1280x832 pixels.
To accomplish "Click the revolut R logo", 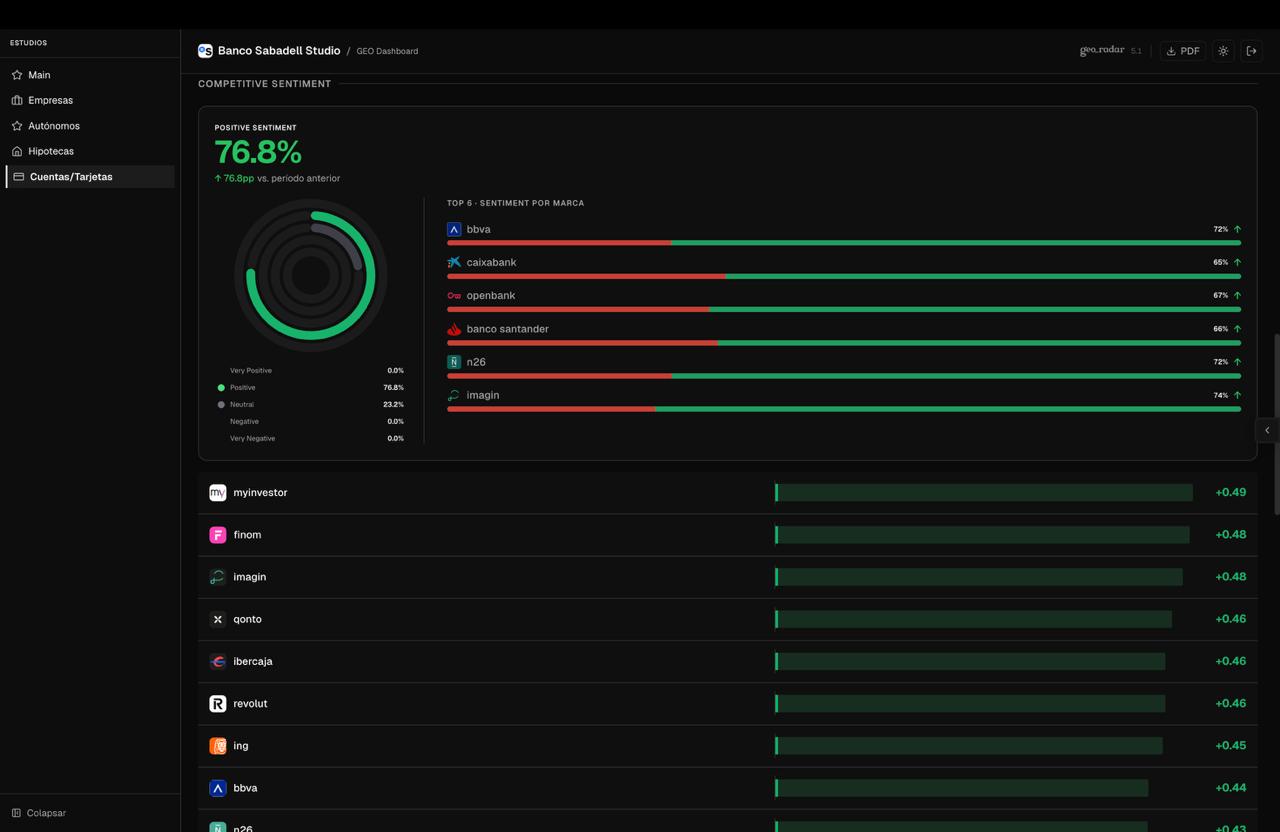I will (x=217, y=704).
